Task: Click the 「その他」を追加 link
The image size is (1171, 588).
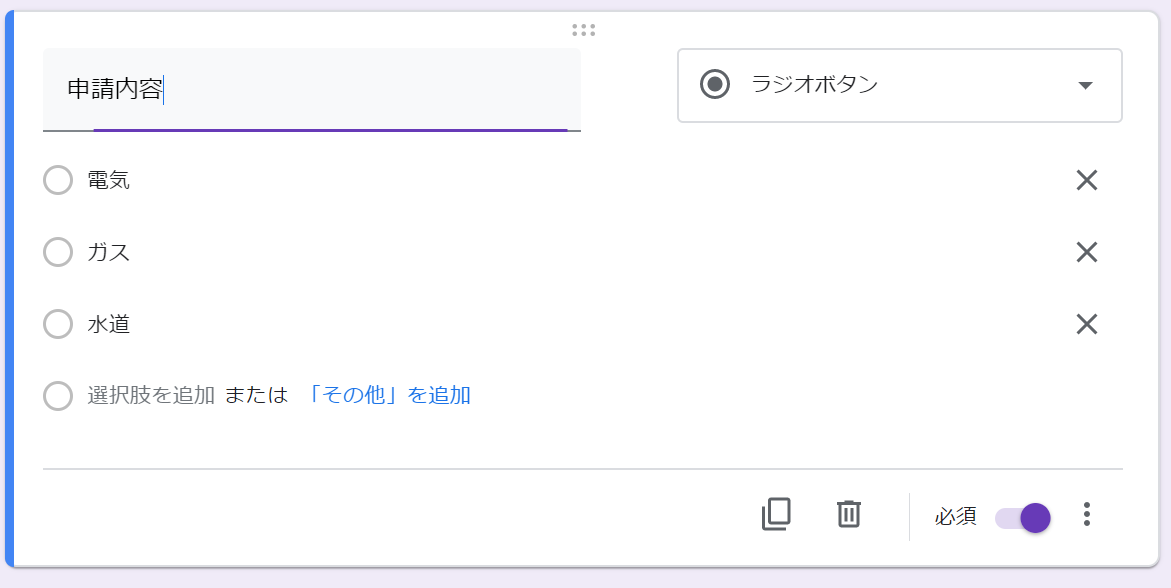Action: click(389, 395)
